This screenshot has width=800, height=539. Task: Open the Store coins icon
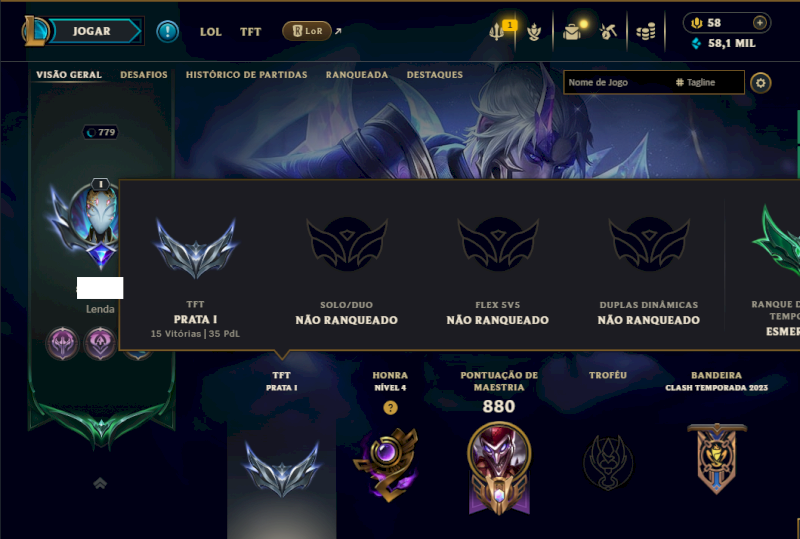[646, 32]
